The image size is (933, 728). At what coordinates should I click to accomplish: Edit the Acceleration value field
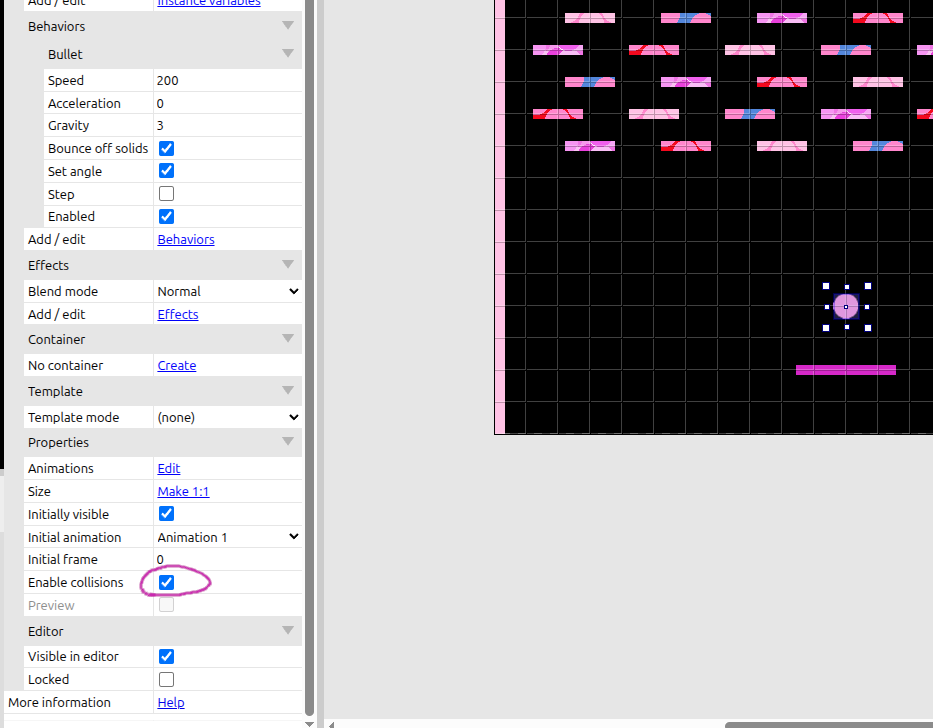(227, 104)
